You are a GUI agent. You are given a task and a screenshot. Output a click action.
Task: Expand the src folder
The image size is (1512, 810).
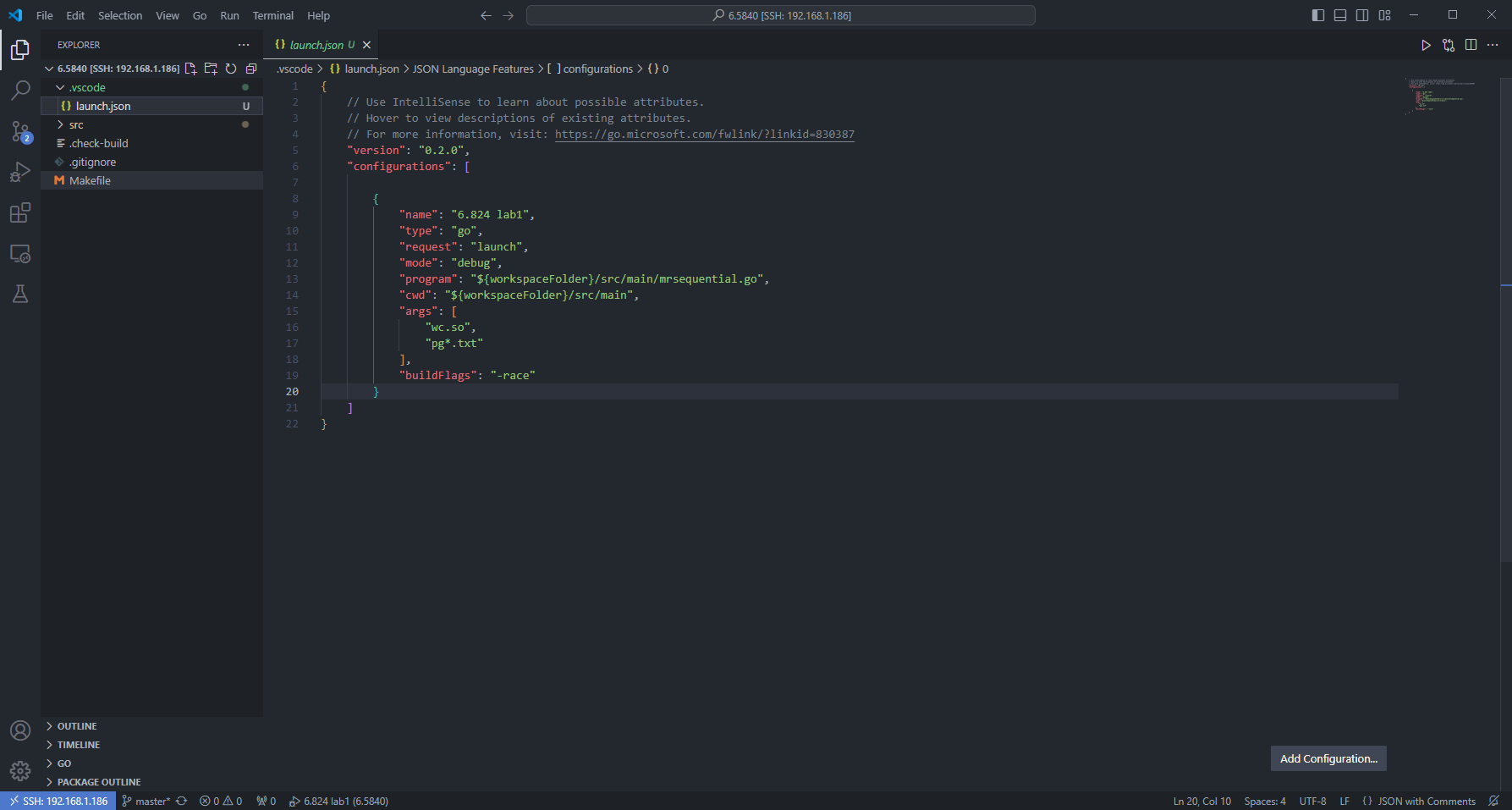[76, 124]
